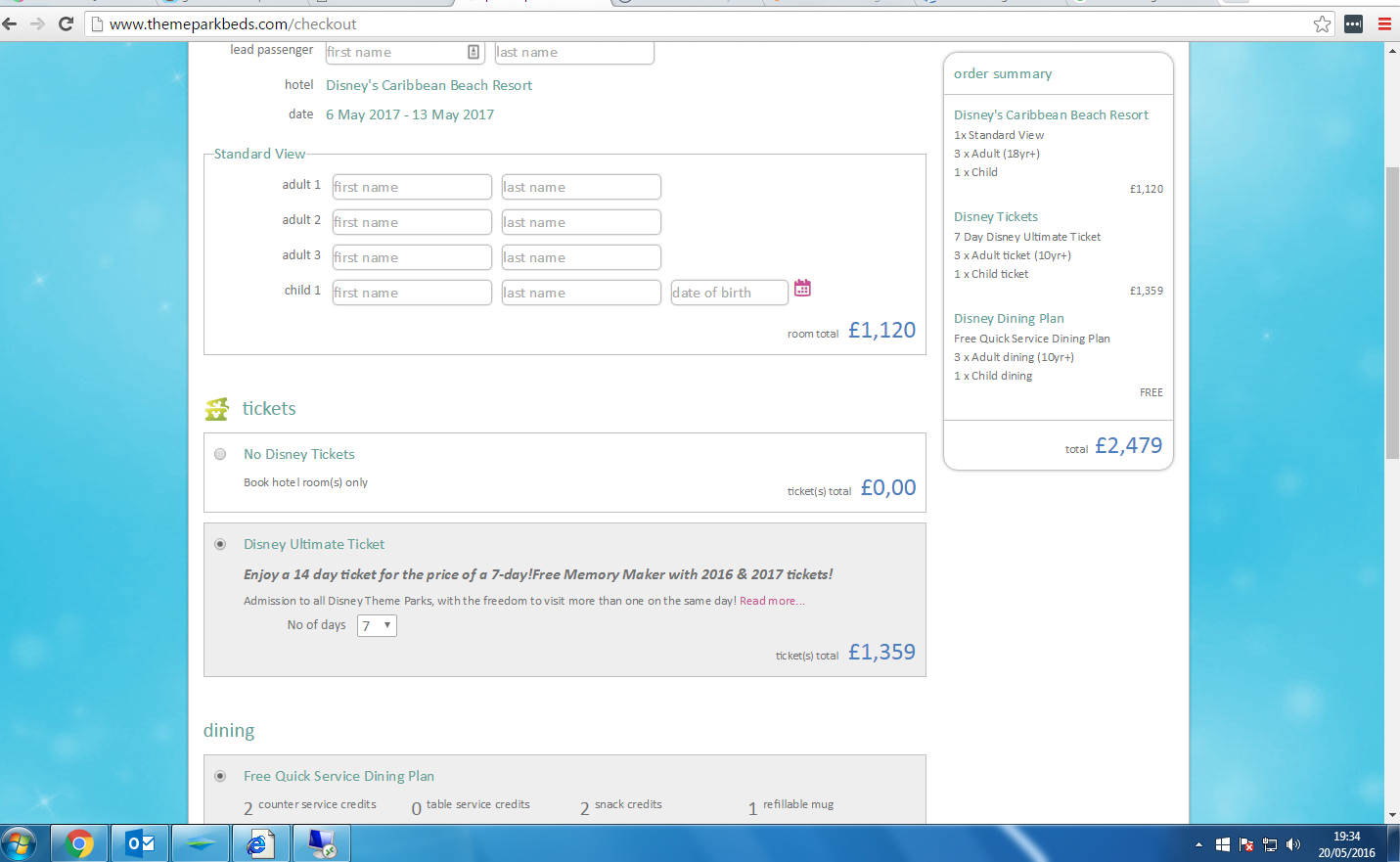
Task: Open Action Center flag icon
Action: coord(1246,844)
